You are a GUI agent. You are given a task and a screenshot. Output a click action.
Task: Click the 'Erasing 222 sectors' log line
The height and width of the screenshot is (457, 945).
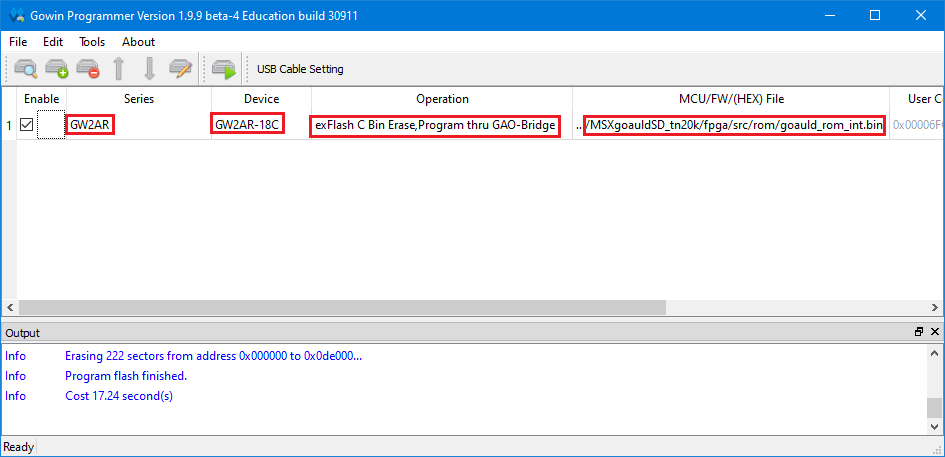click(x=213, y=356)
